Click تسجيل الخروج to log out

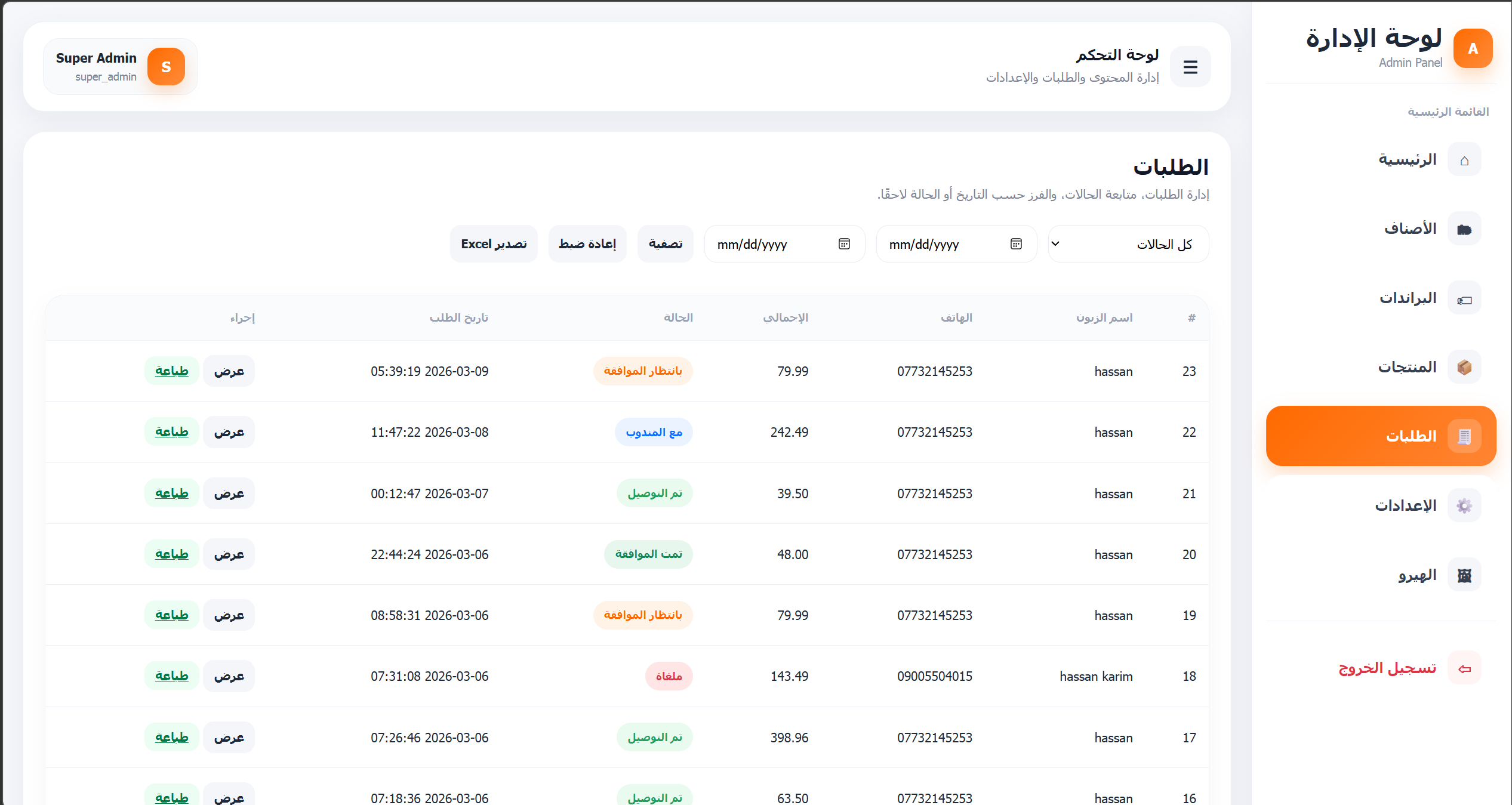(1386, 668)
